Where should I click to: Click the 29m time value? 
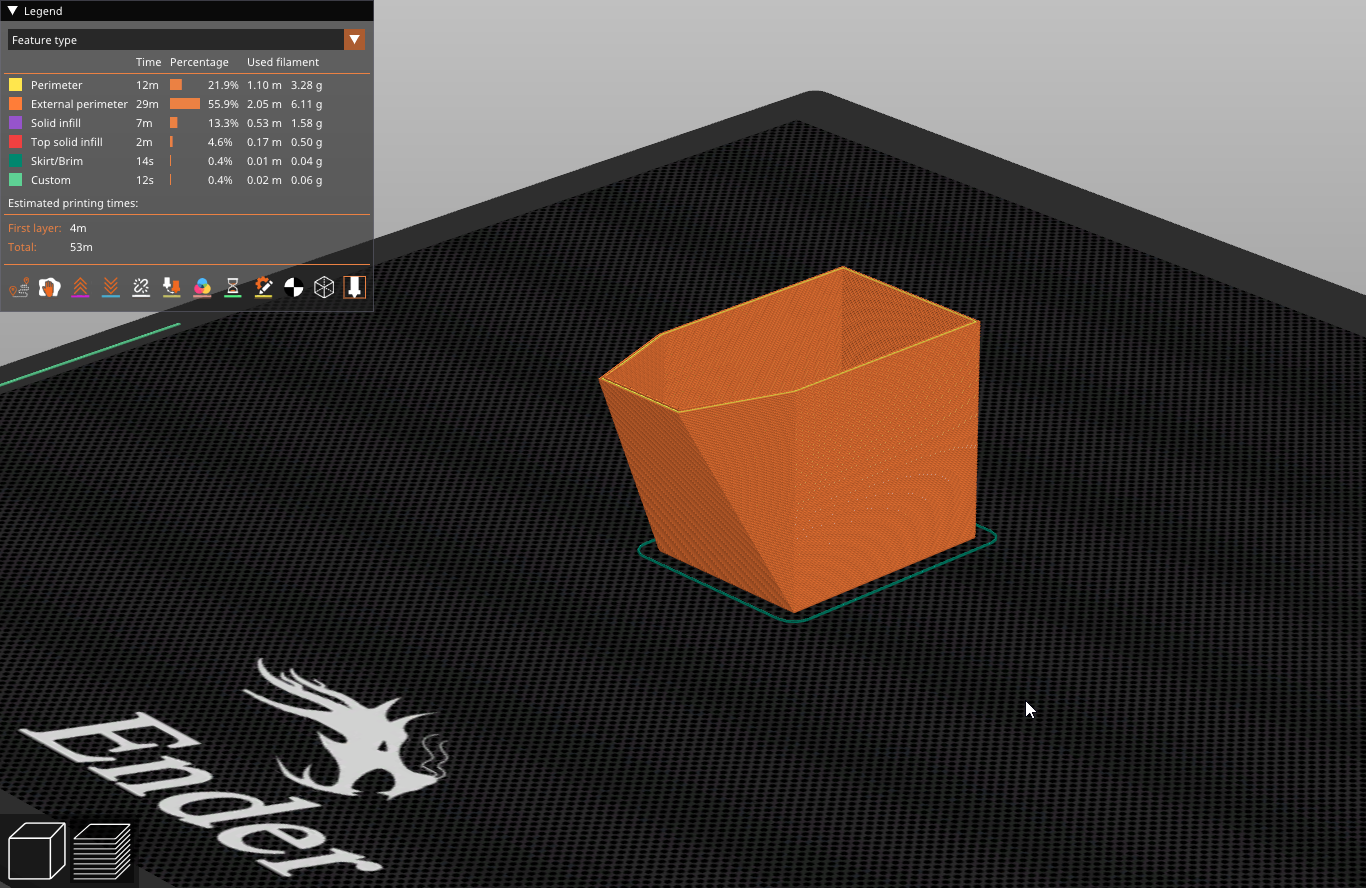click(x=147, y=104)
